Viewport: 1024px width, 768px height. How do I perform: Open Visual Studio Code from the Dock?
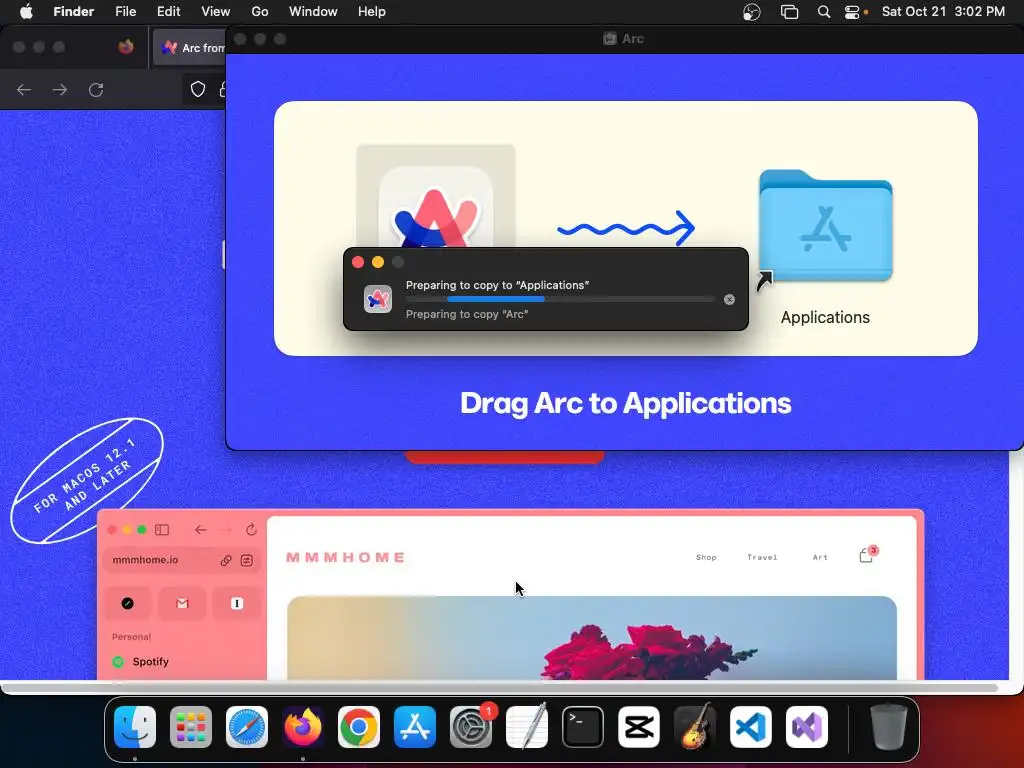pyautogui.click(x=751, y=727)
